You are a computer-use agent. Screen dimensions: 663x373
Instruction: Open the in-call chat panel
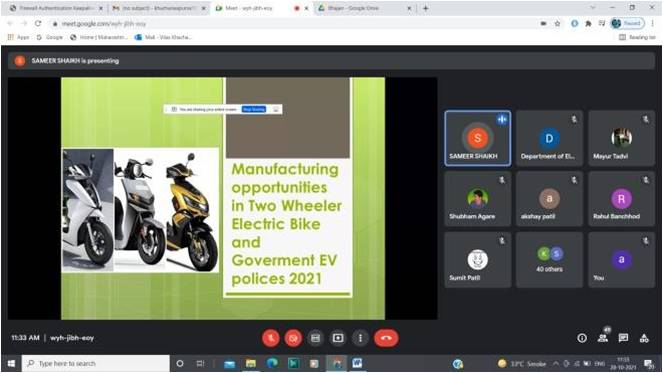click(623, 338)
